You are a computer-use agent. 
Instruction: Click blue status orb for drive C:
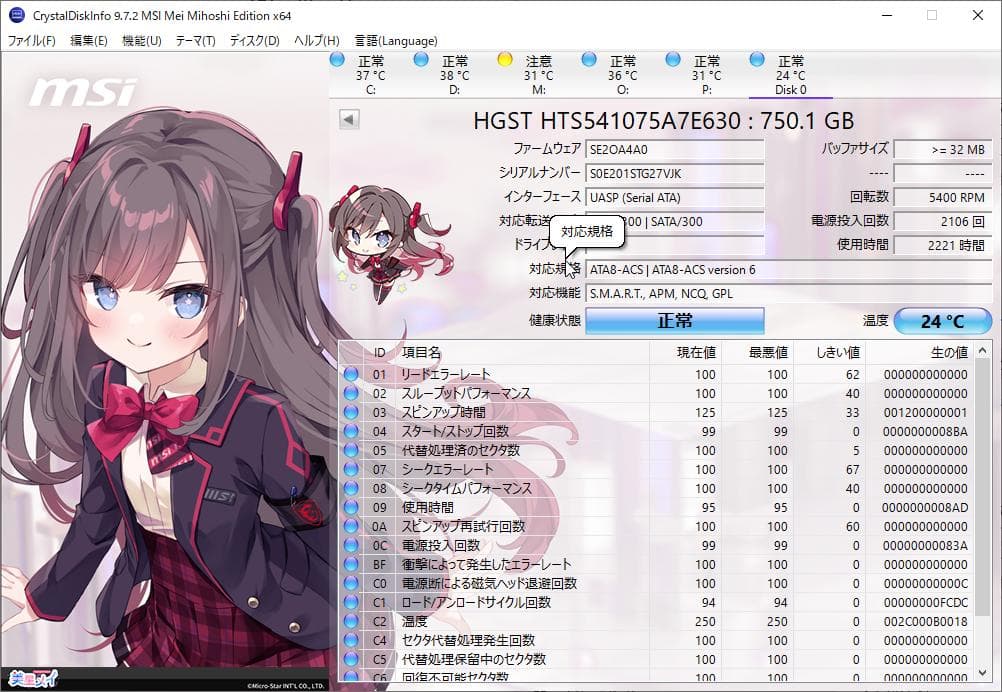[x=337, y=59]
